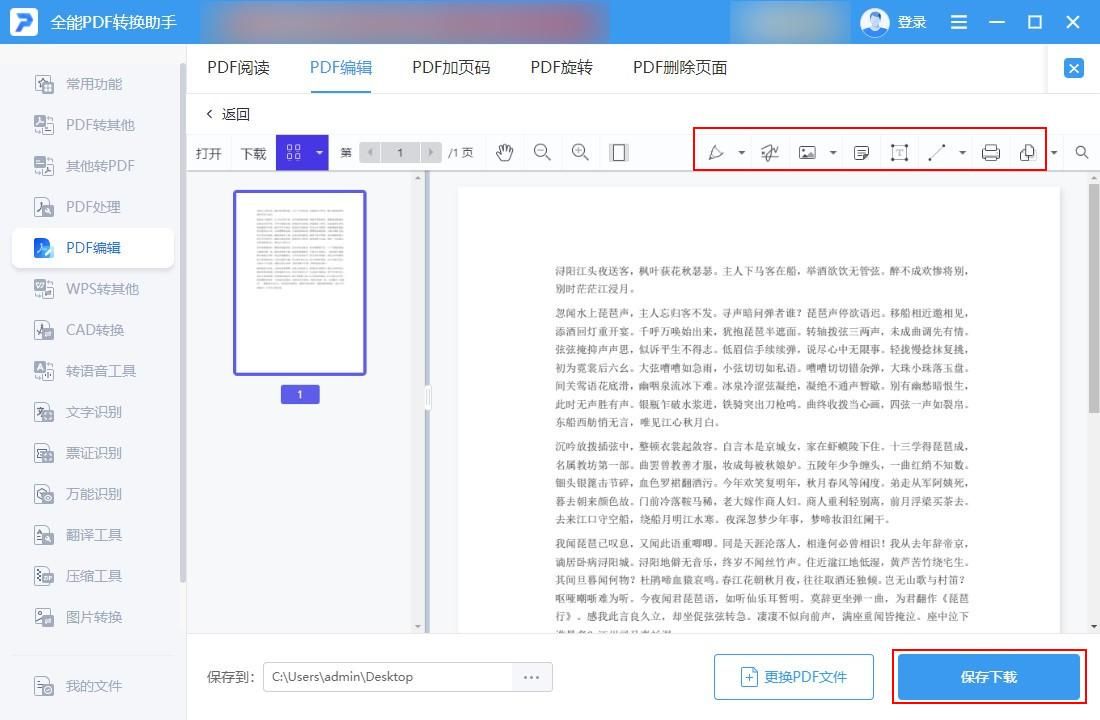Click the thumbnail panel collapse handle
Viewport: 1100px width, 720px height.
427,398
